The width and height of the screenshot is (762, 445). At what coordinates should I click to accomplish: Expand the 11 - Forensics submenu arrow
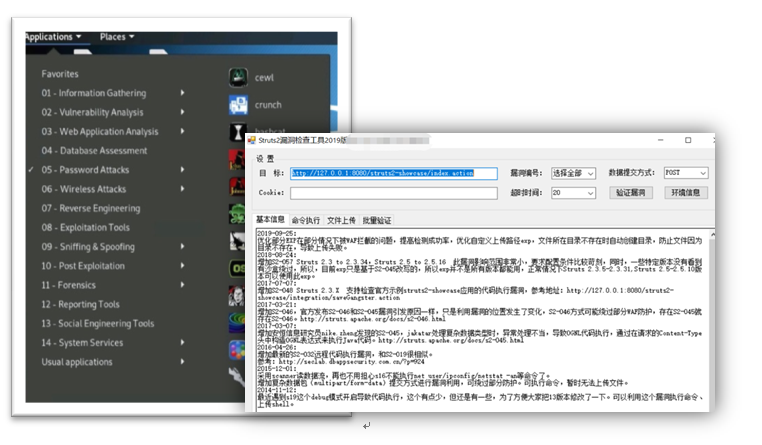pos(183,285)
